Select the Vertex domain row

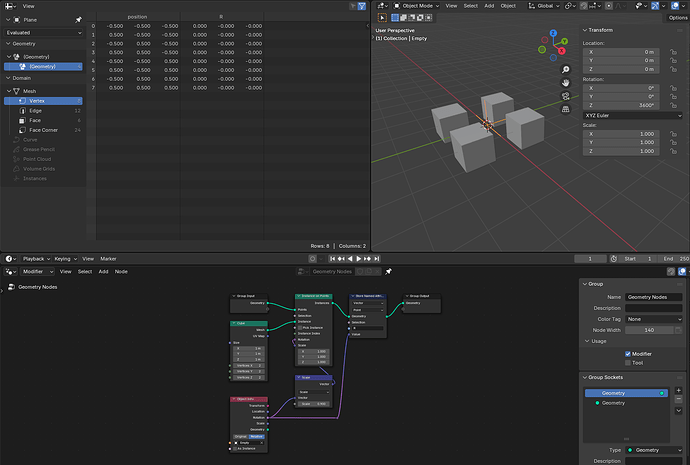43,101
